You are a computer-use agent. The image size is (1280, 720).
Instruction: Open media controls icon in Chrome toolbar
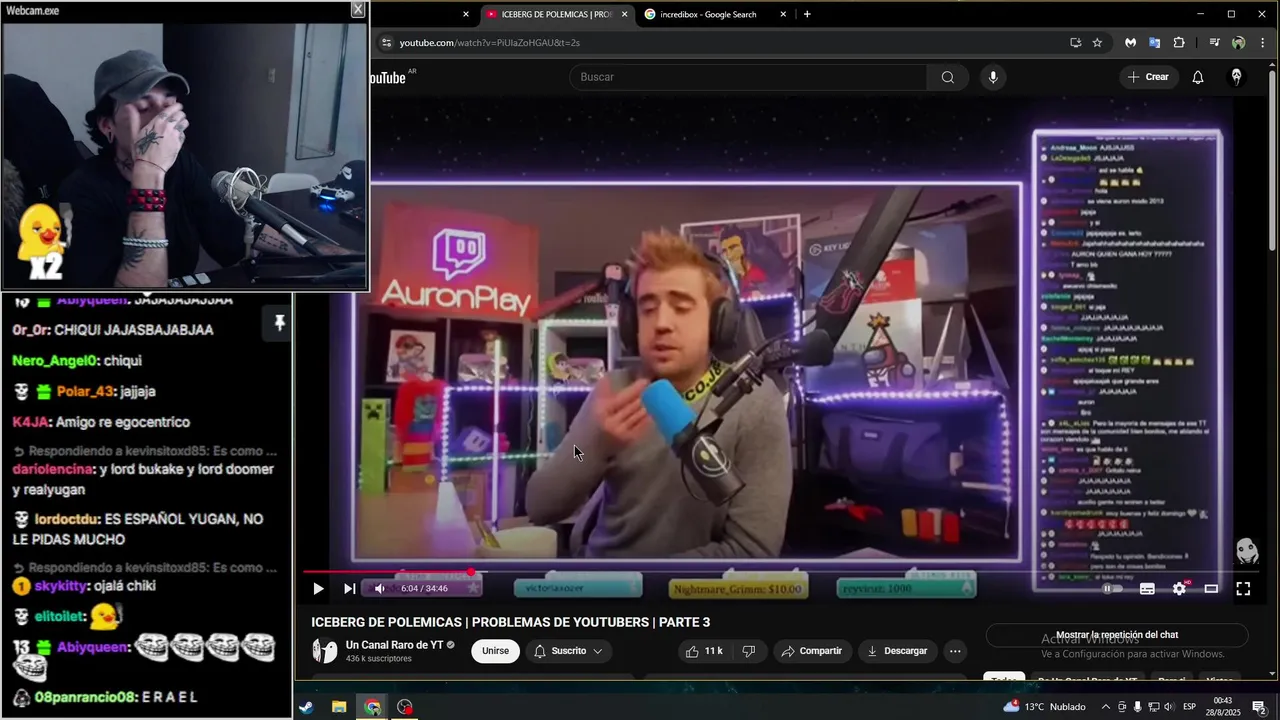(1214, 43)
